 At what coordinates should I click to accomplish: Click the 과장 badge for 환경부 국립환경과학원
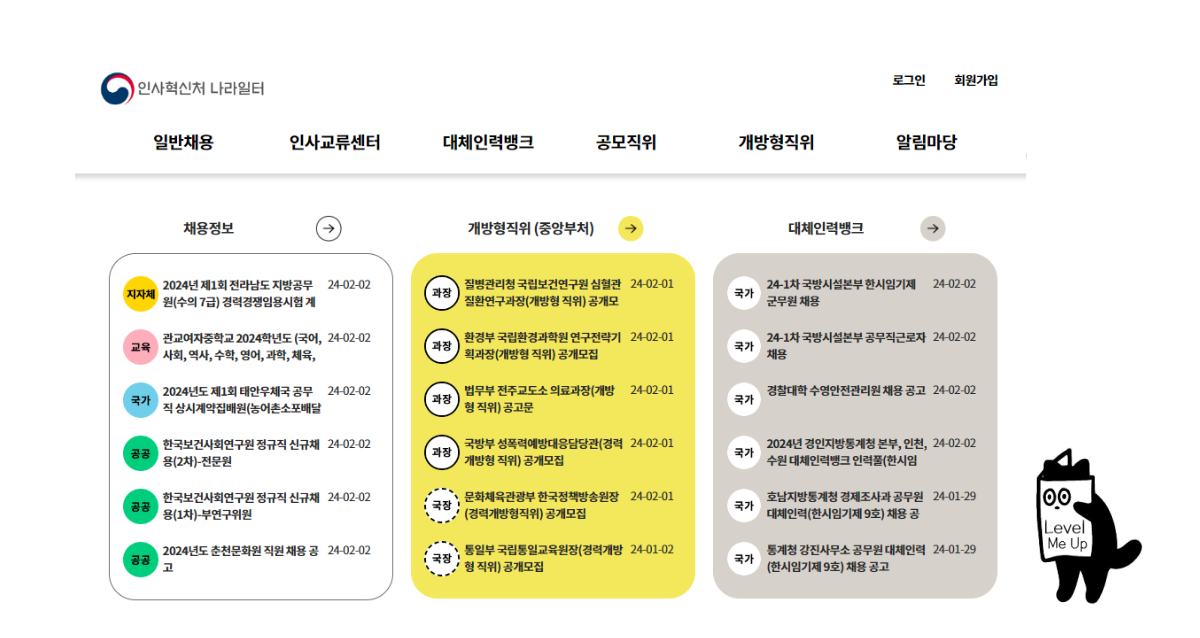(441, 345)
